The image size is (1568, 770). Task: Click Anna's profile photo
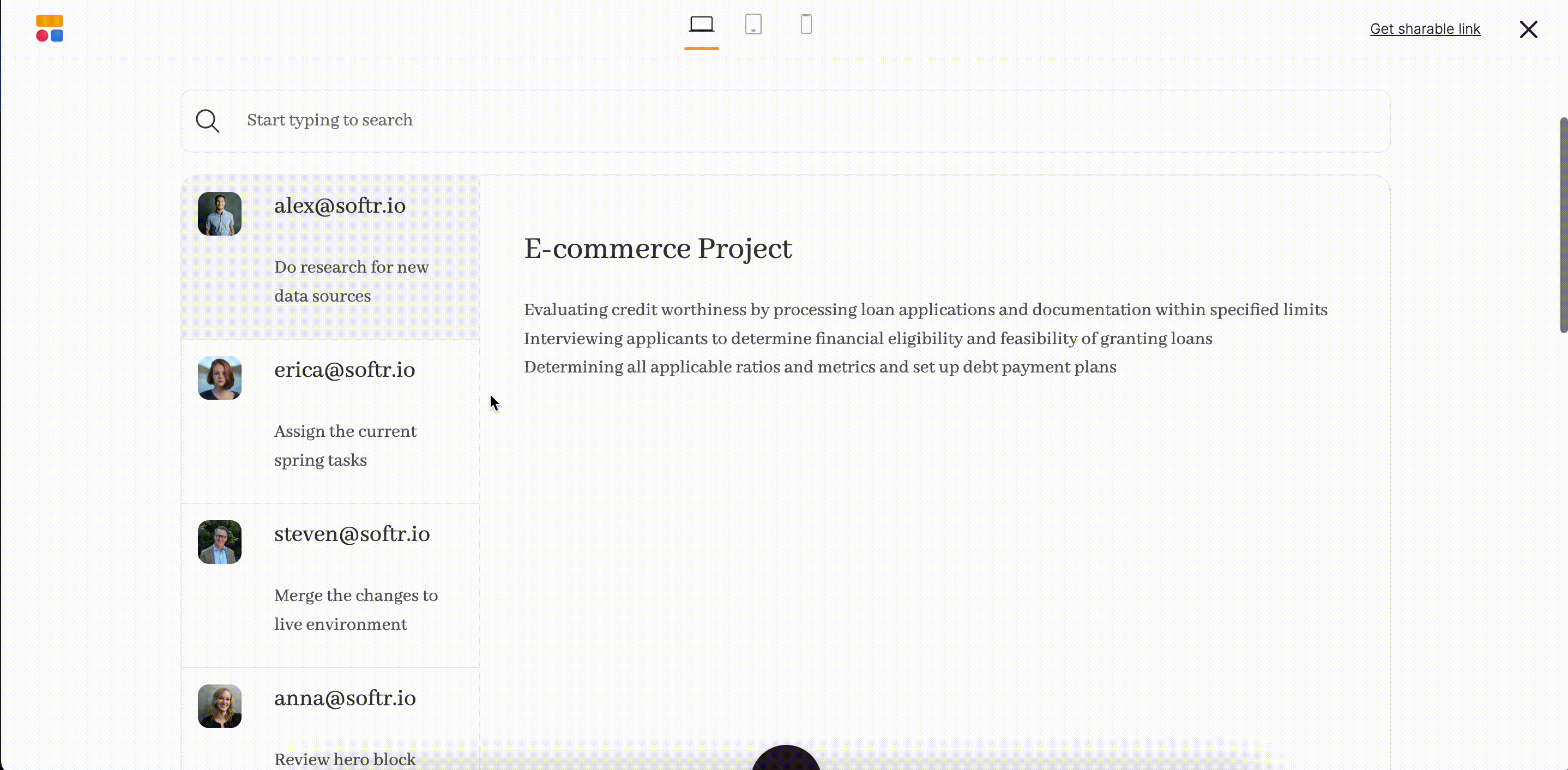[x=219, y=706]
